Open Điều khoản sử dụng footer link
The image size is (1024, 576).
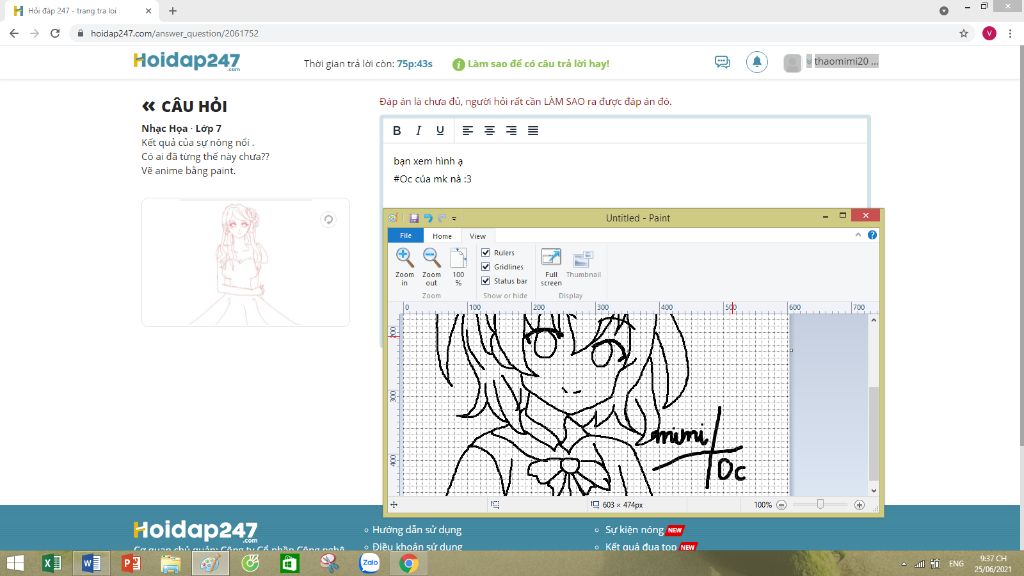coord(417,547)
